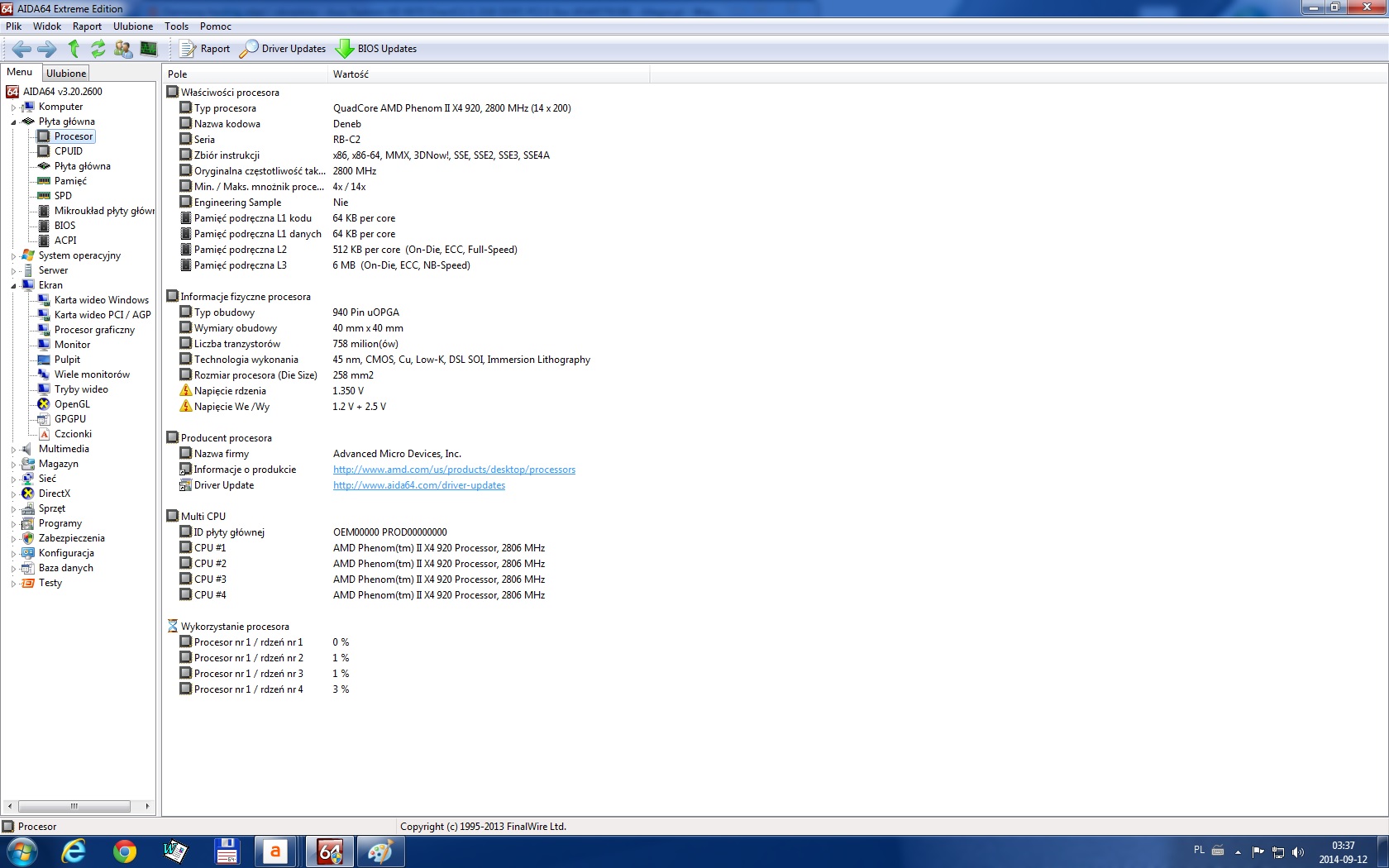
Task: Switch to the Menu tab
Action: 20,73
